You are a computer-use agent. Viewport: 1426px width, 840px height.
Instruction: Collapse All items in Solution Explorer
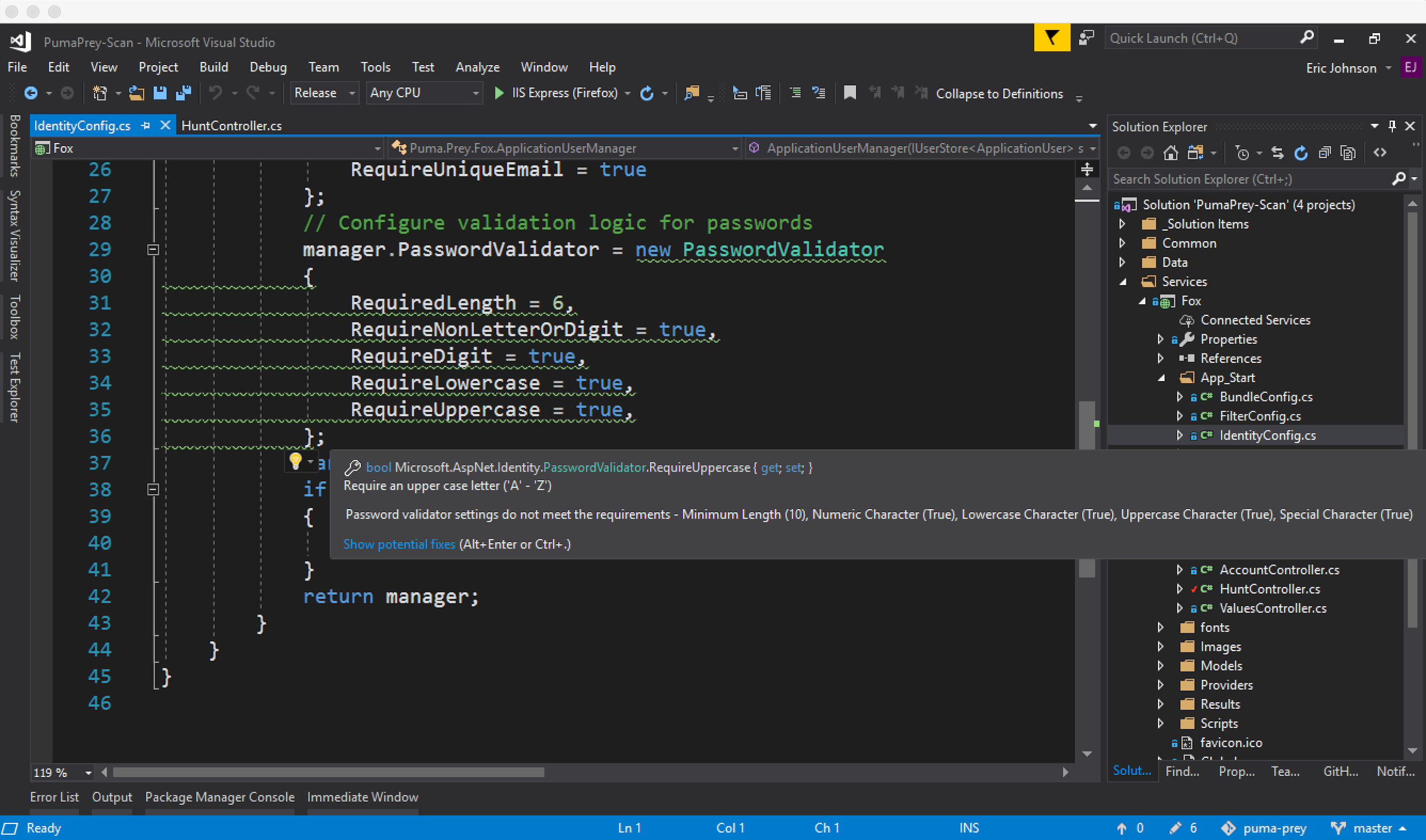coord(1325,152)
